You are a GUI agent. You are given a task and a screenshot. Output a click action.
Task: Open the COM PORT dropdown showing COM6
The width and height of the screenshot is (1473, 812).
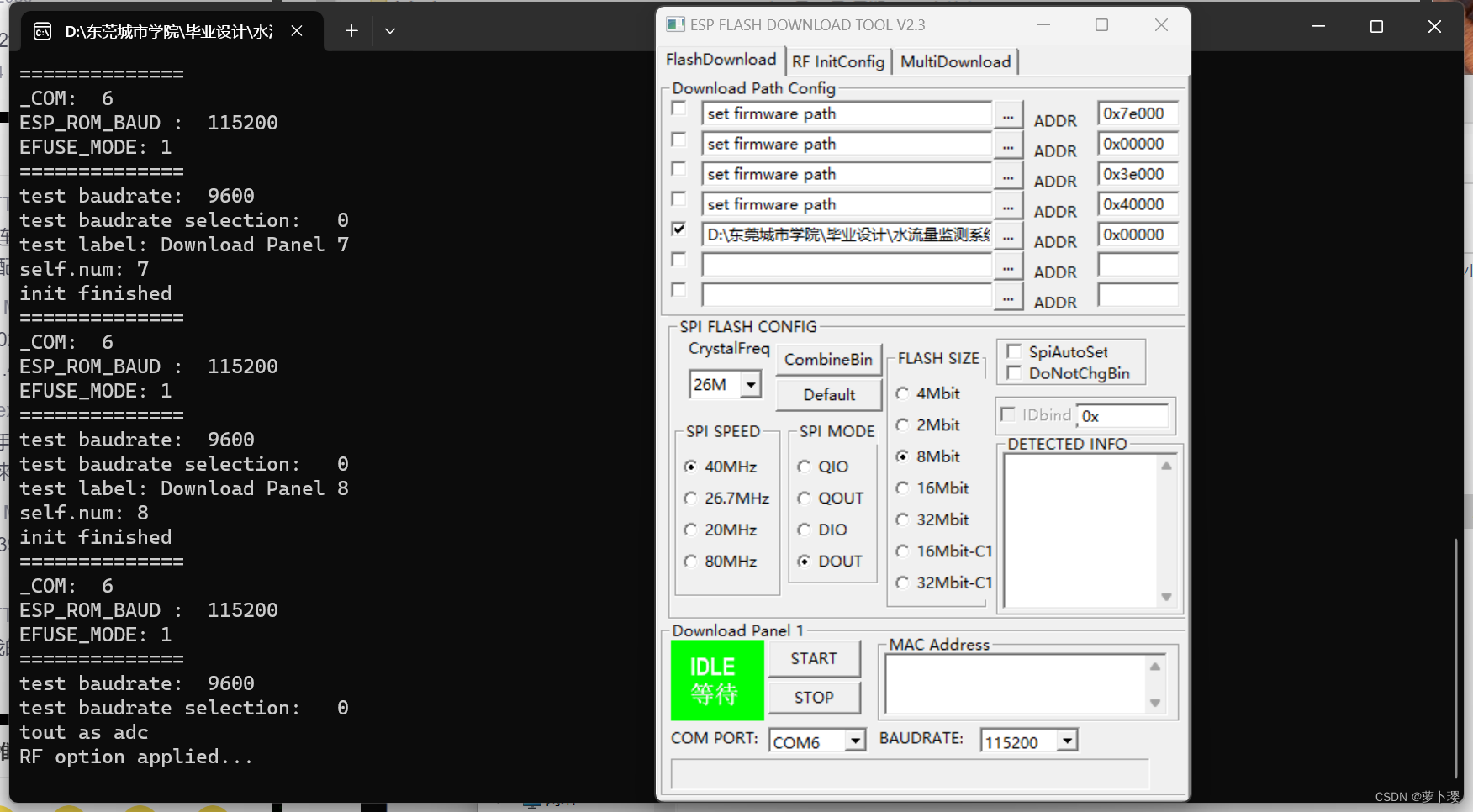[853, 740]
